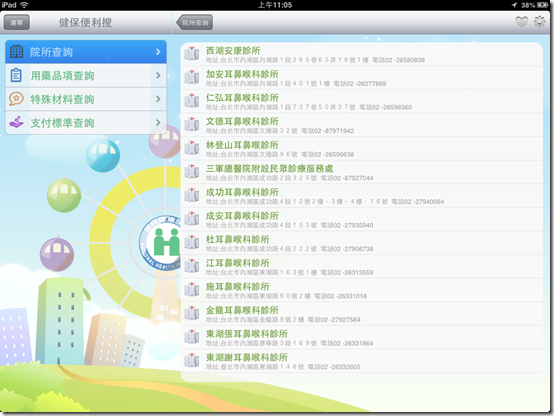Image resolution: width=554 pixels, height=416 pixels.
Task: Click hospital icon next to 三軍總醫院附設民眾診療服務處
Action: click(192, 171)
